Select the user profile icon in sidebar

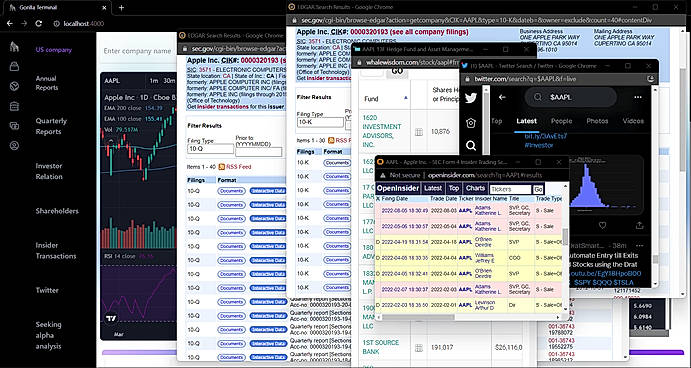tap(14, 146)
